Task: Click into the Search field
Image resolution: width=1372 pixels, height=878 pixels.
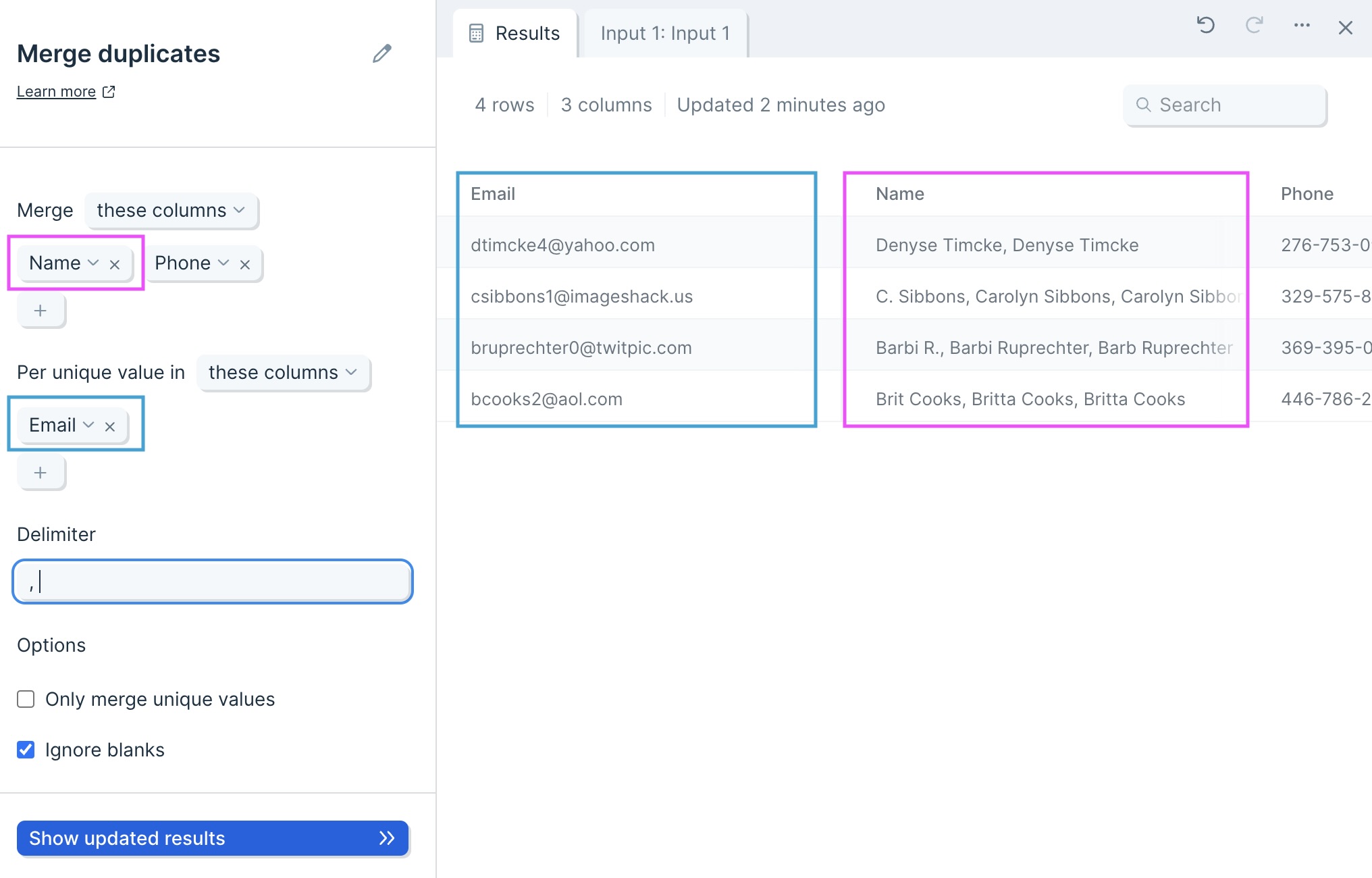Action: 1225,105
